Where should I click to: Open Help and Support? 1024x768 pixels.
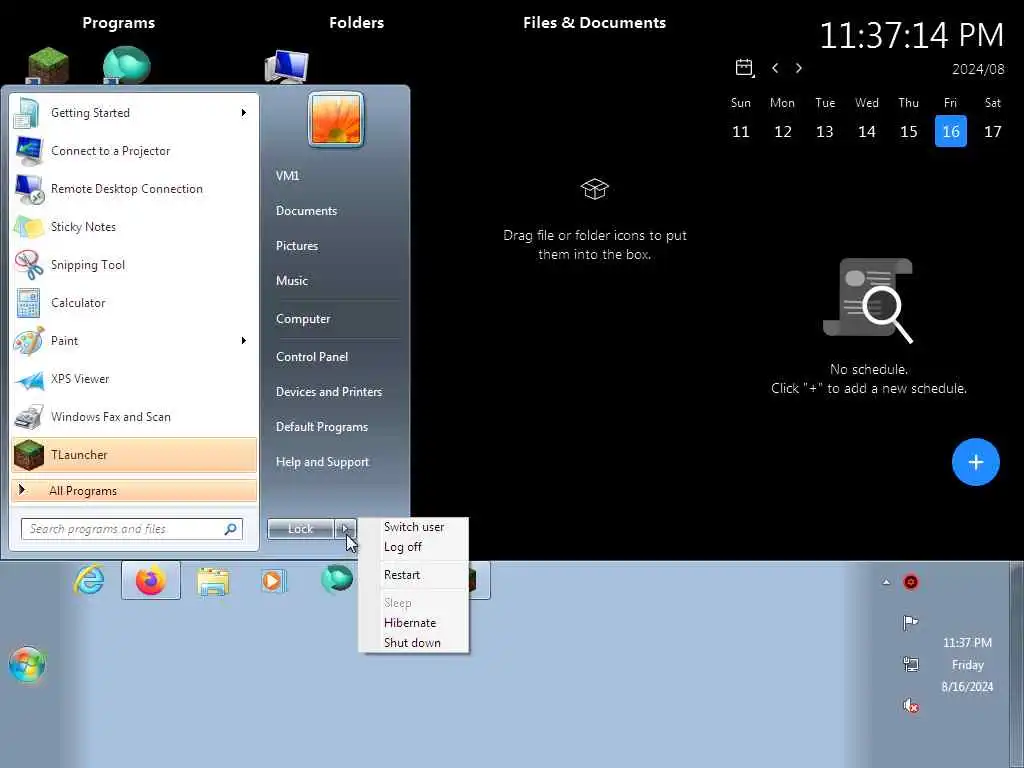(x=323, y=462)
